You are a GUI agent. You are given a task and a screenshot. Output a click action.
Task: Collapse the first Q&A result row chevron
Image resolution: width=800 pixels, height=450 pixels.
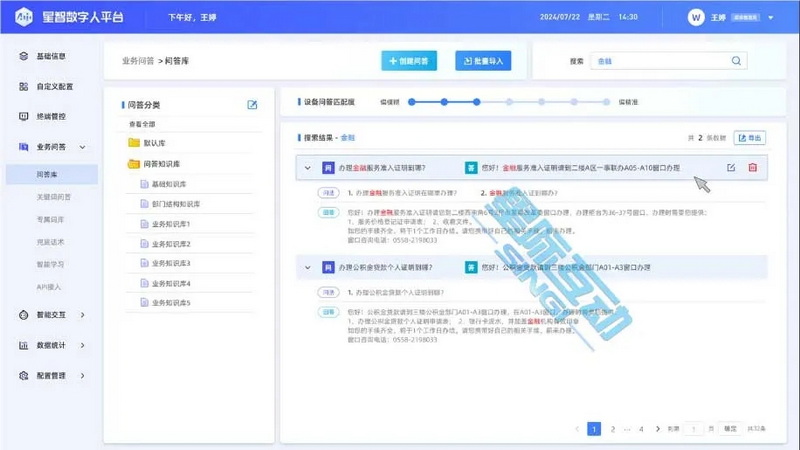tap(307, 168)
